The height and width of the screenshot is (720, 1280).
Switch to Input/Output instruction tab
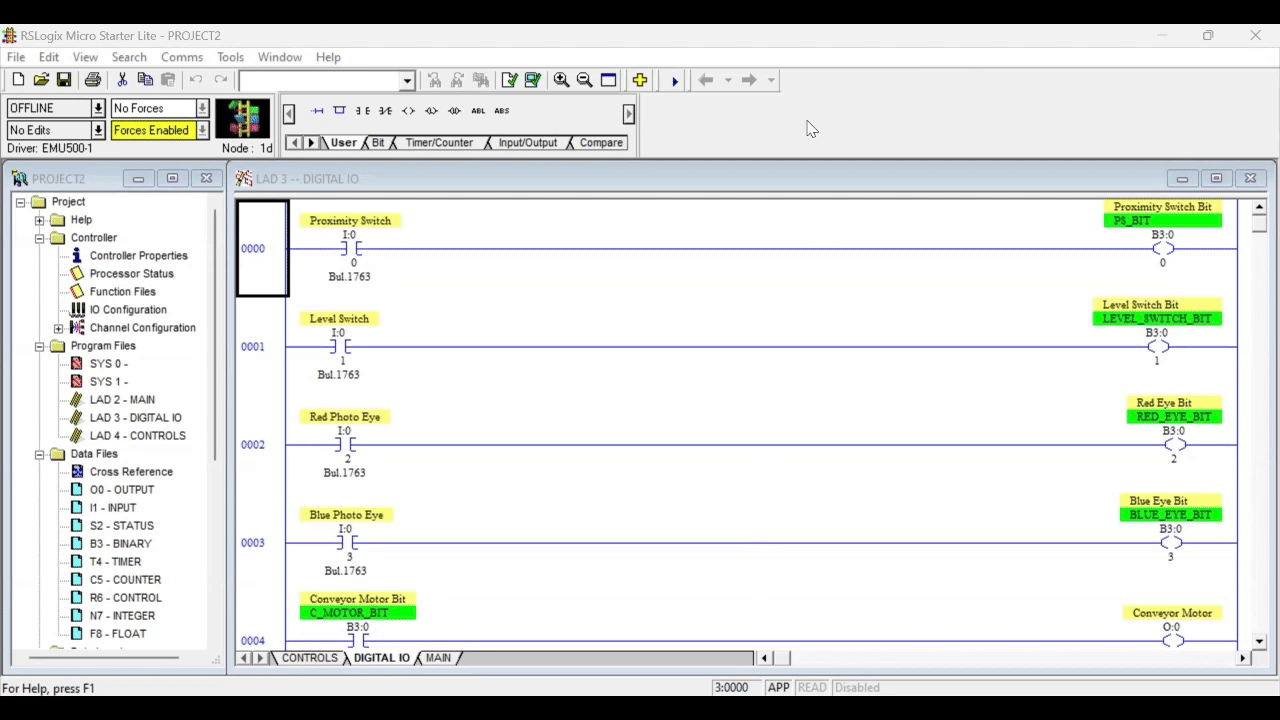click(x=527, y=143)
